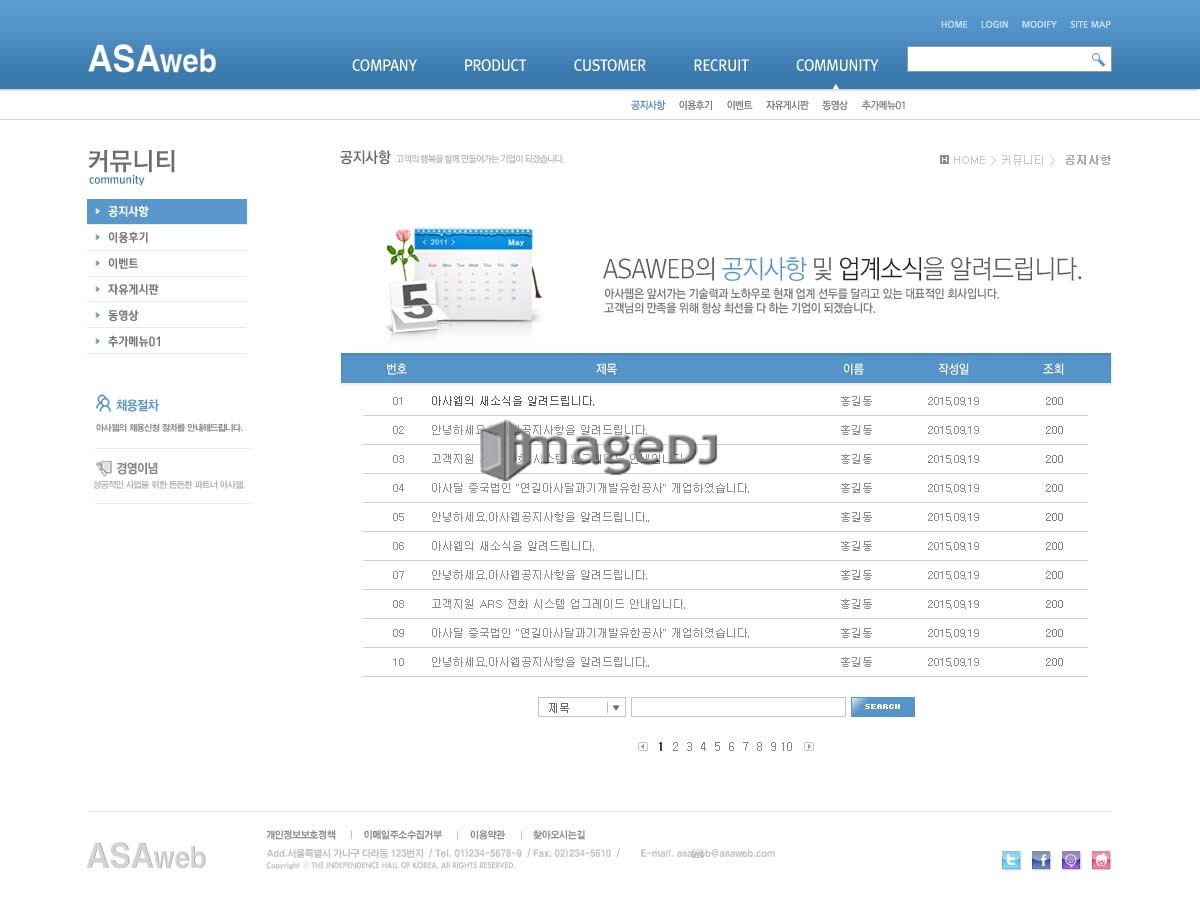Click 찾아오시는길 footer link
This screenshot has width=1200, height=900.
559,835
